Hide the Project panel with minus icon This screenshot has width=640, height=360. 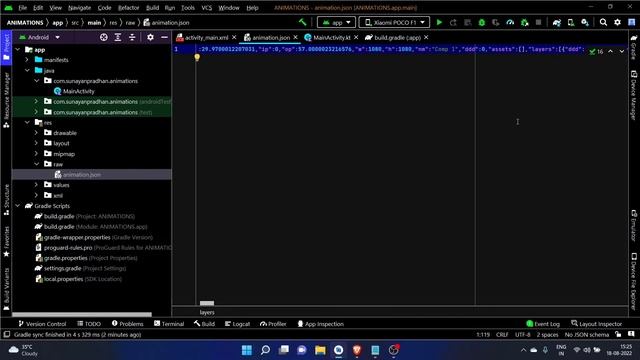pyautogui.click(x=164, y=37)
